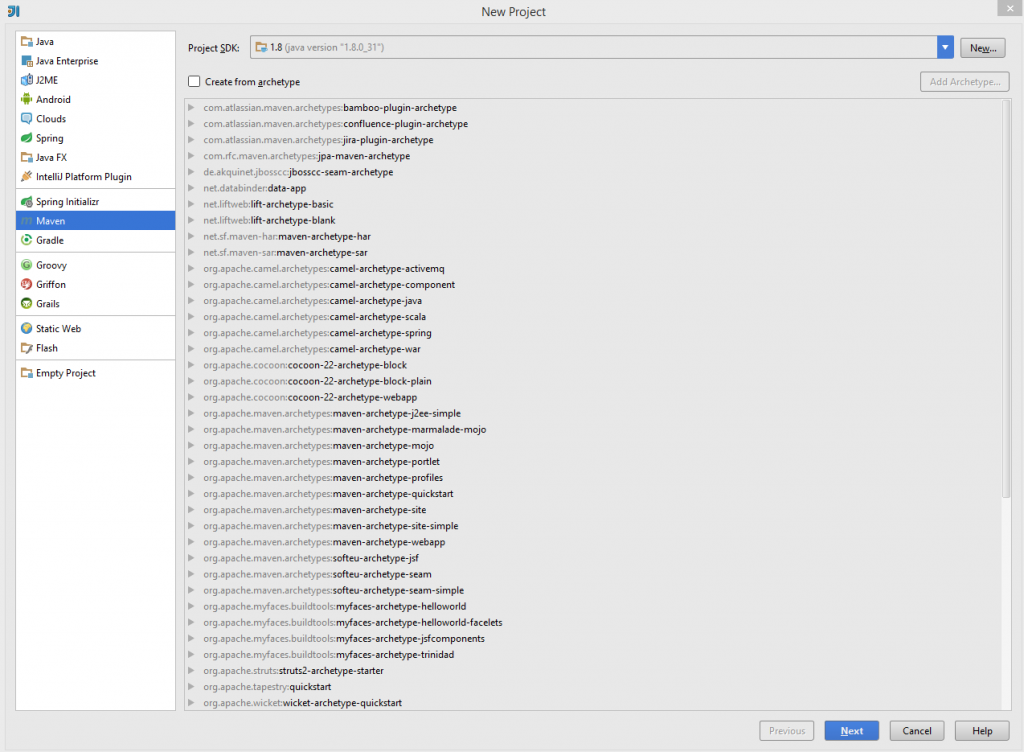Open the Project SDK dropdown arrow
Screen dimensions: 1024x752
(x=945, y=47)
